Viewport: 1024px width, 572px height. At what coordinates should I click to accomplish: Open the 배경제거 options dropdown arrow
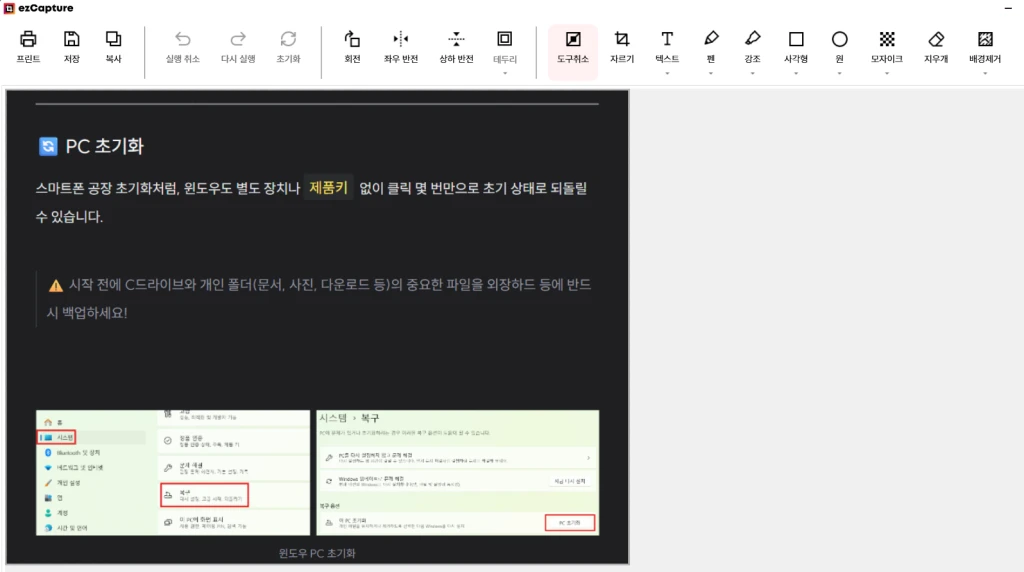[985, 74]
